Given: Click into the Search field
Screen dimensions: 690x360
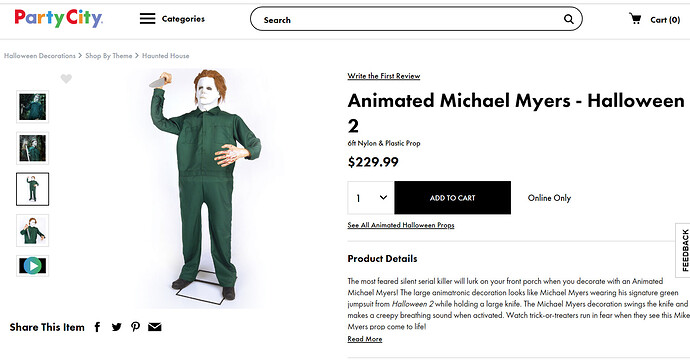Looking at the screenshot, I should (409, 19).
